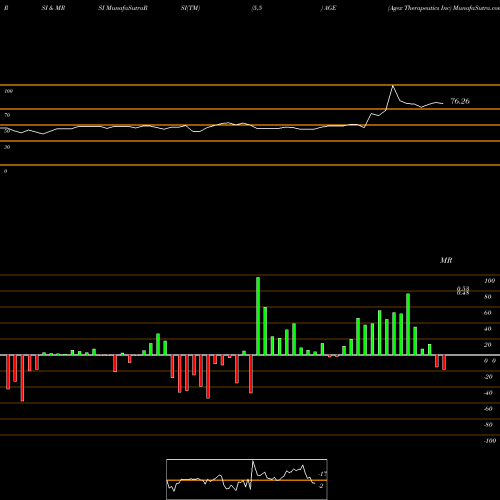Click the MR panel title label
500x500 pixels.
[446, 260]
